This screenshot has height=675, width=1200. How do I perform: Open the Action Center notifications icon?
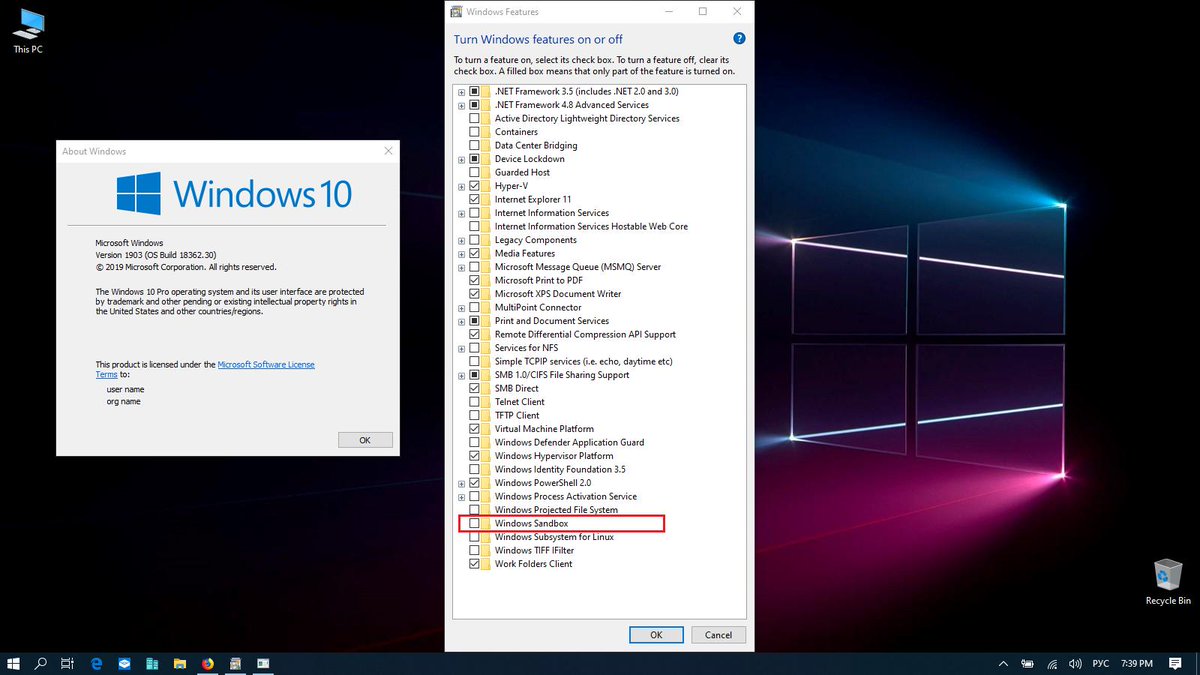(x=1175, y=663)
